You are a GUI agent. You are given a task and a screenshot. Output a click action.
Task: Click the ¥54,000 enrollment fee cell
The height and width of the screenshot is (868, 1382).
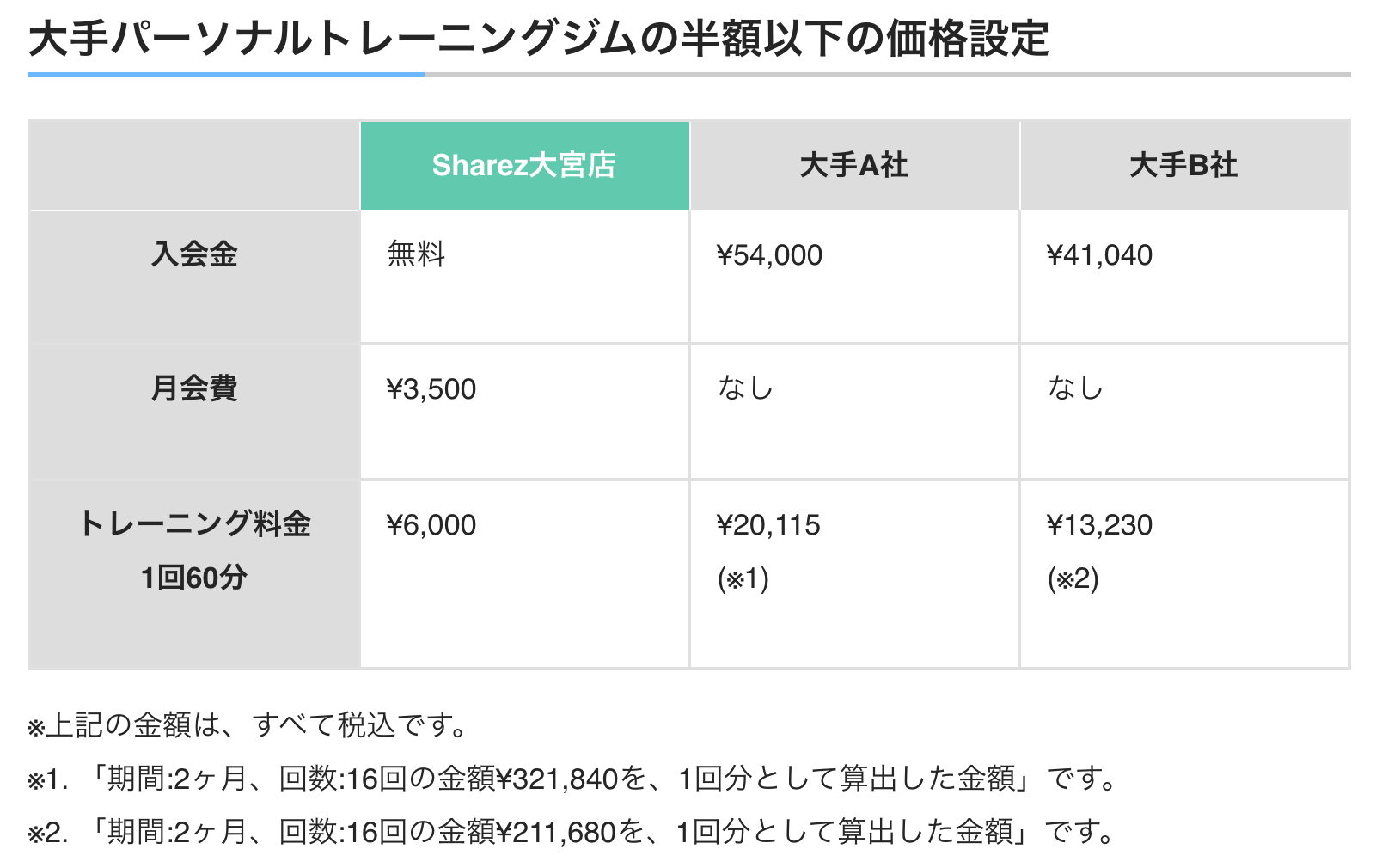[x=769, y=255]
